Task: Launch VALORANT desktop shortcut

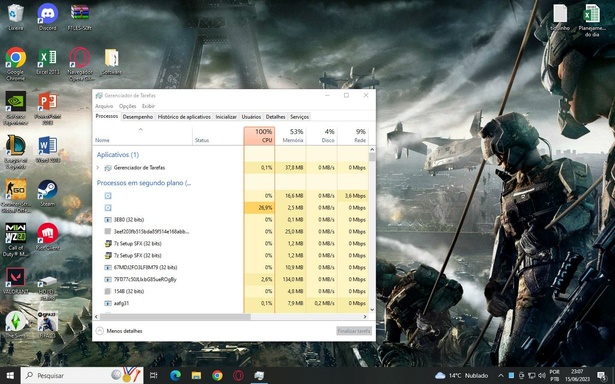Action: [x=15, y=280]
